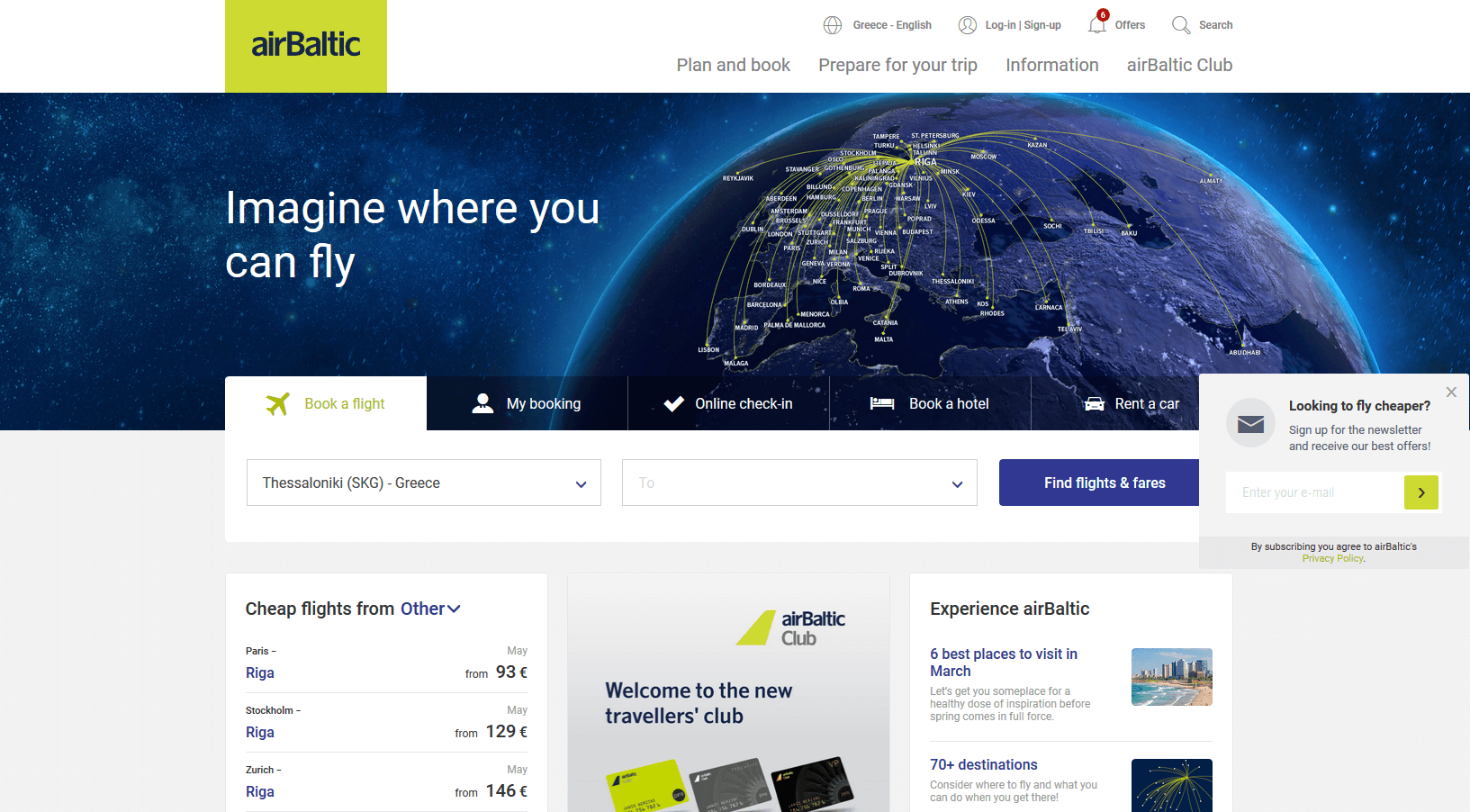Submit the newsletter e-mail arrow button
Viewport: 1470px width, 812px height.
point(1421,492)
